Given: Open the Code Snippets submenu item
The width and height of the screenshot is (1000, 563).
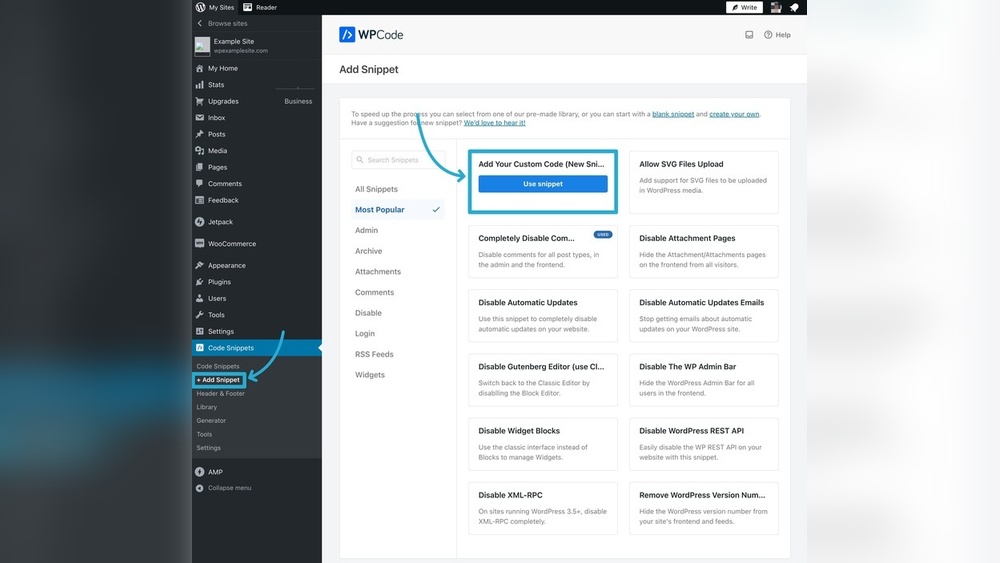Looking at the screenshot, I should 218,366.
